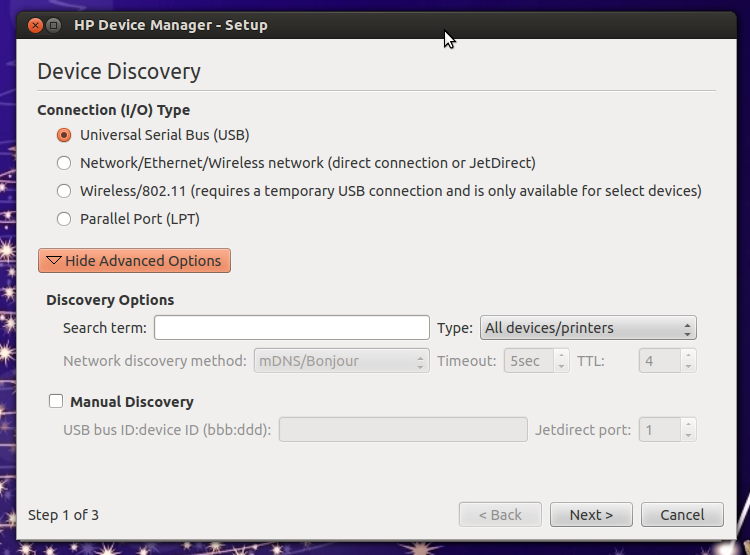Cancel the device setup wizard
Image resolution: width=750 pixels, height=555 pixels.
[x=682, y=515]
